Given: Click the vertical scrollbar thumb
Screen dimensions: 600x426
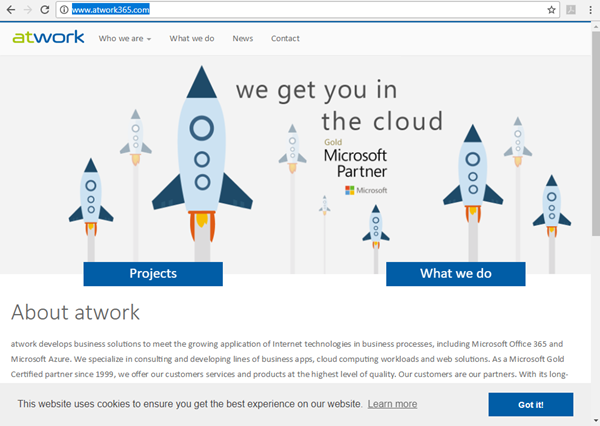Looking at the screenshot, I should click(x=596, y=133).
